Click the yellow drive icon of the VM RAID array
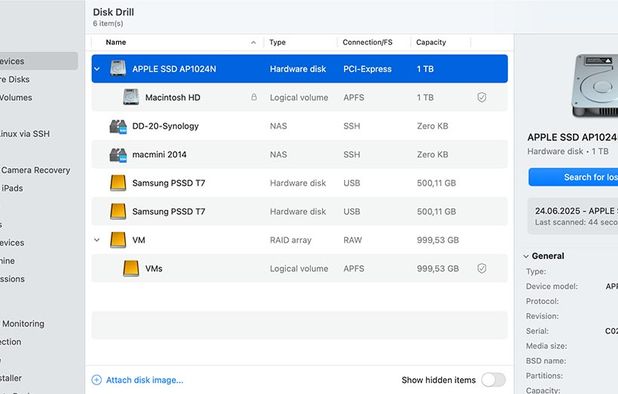Viewport: 618px width, 394px height. tap(118, 240)
